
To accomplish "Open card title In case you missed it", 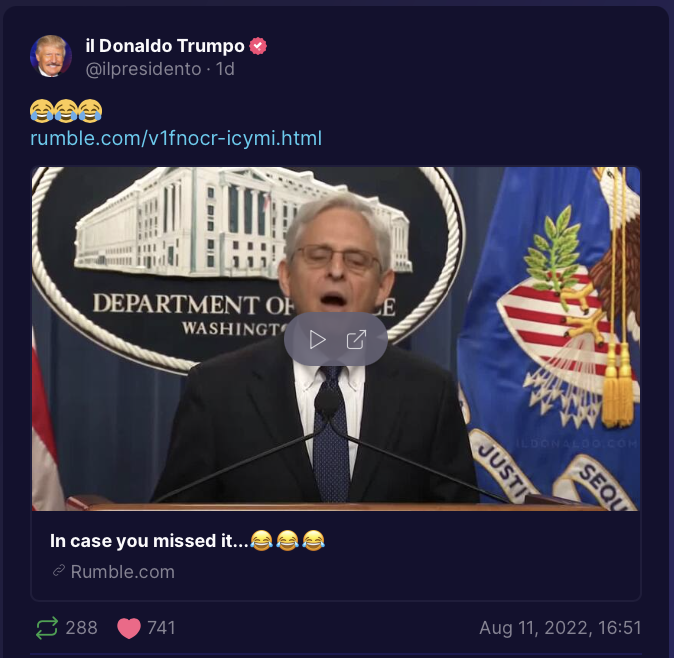I will 149,541.
